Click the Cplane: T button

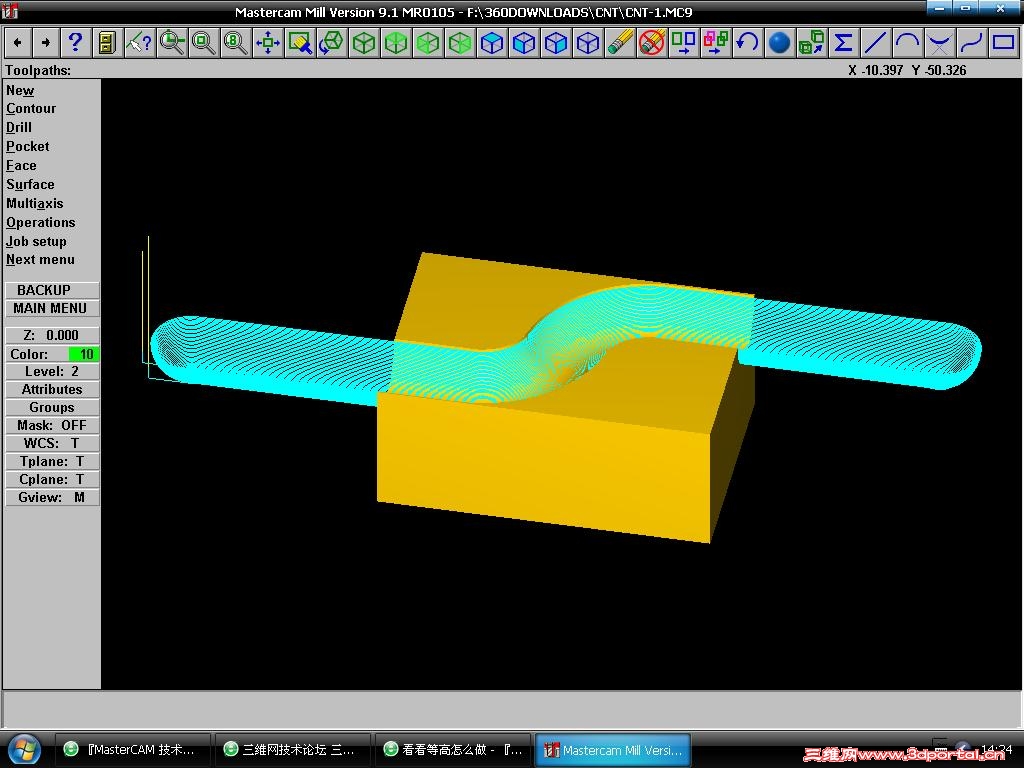[x=52, y=479]
